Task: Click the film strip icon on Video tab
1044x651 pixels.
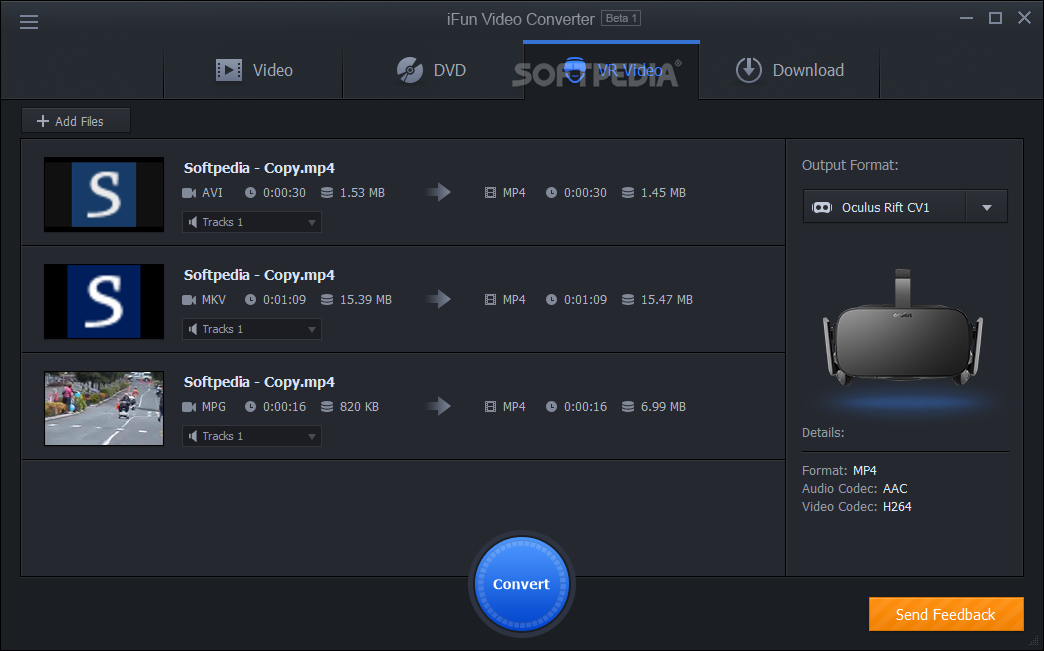Action: coord(229,70)
